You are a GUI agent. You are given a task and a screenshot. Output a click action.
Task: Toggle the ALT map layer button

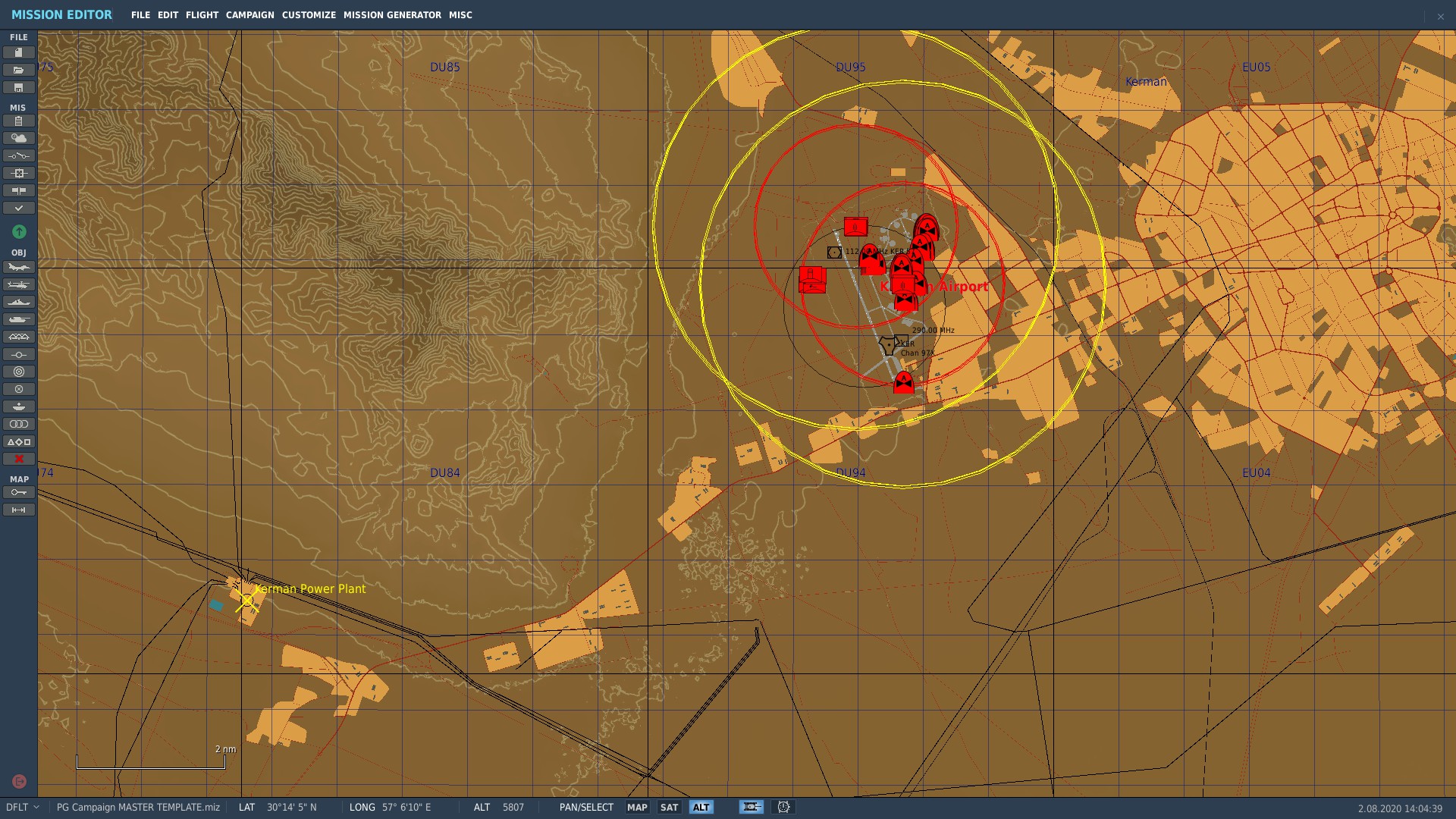click(x=701, y=808)
